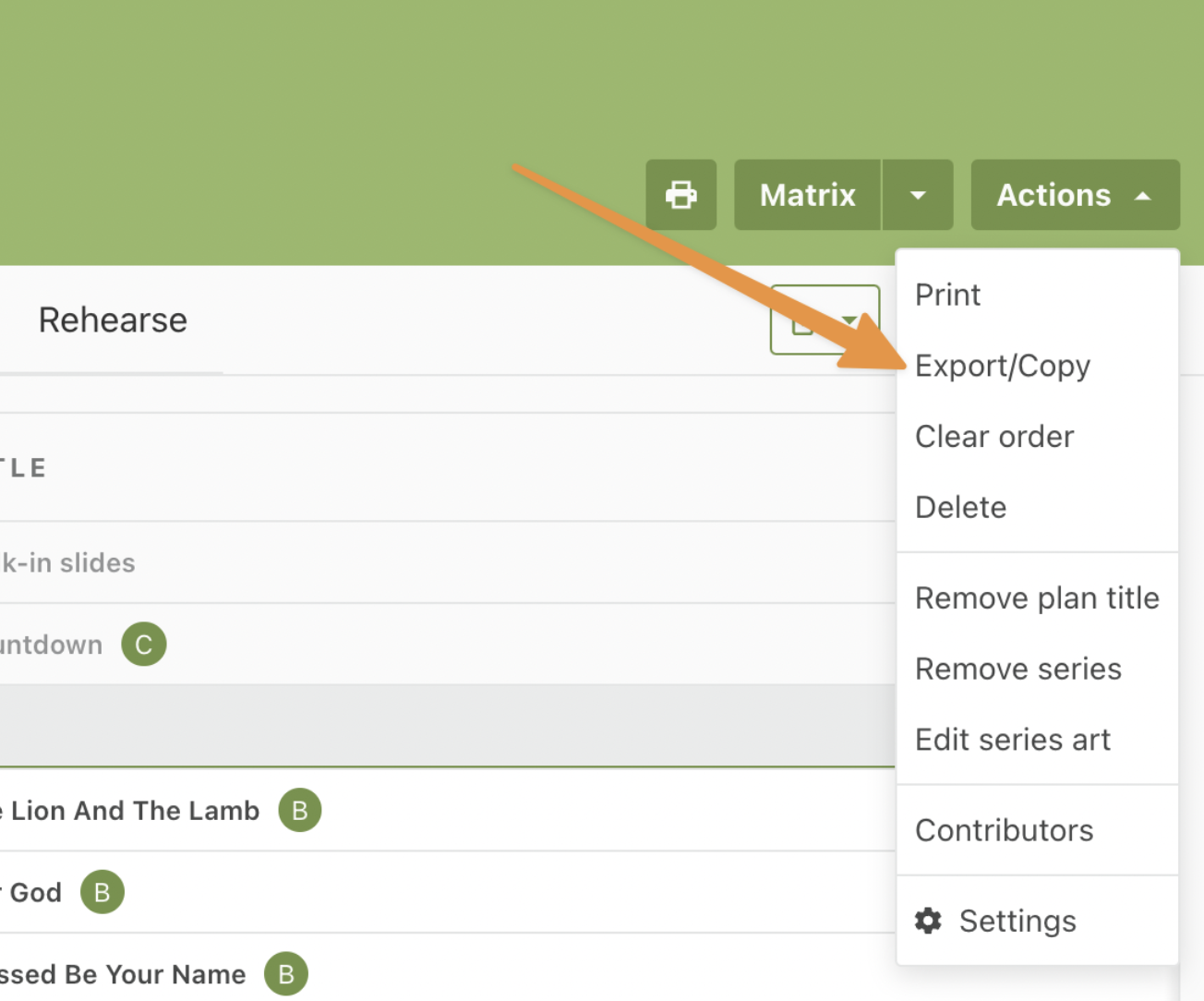Choose Remove series option
The image size is (1204, 1001).
[1037, 669]
